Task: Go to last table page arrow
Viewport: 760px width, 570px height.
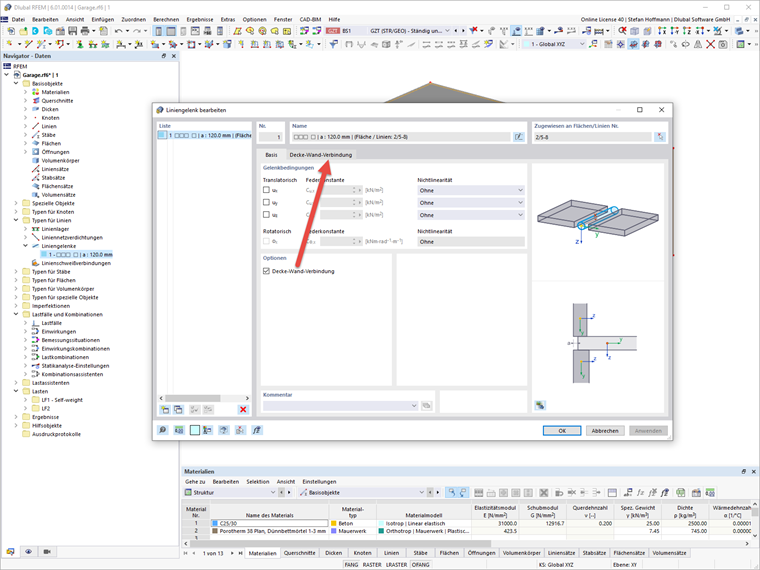Action: click(240, 553)
